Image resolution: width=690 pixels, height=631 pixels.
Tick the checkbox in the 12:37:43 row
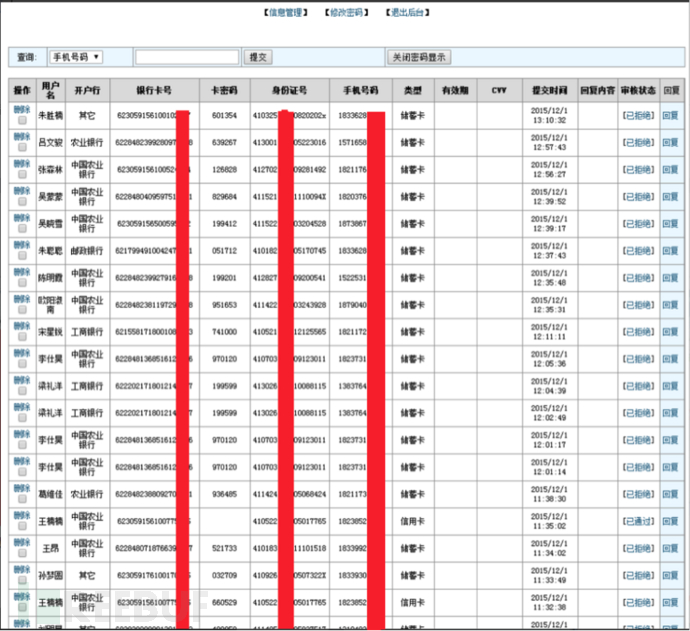[x=22, y=256]
